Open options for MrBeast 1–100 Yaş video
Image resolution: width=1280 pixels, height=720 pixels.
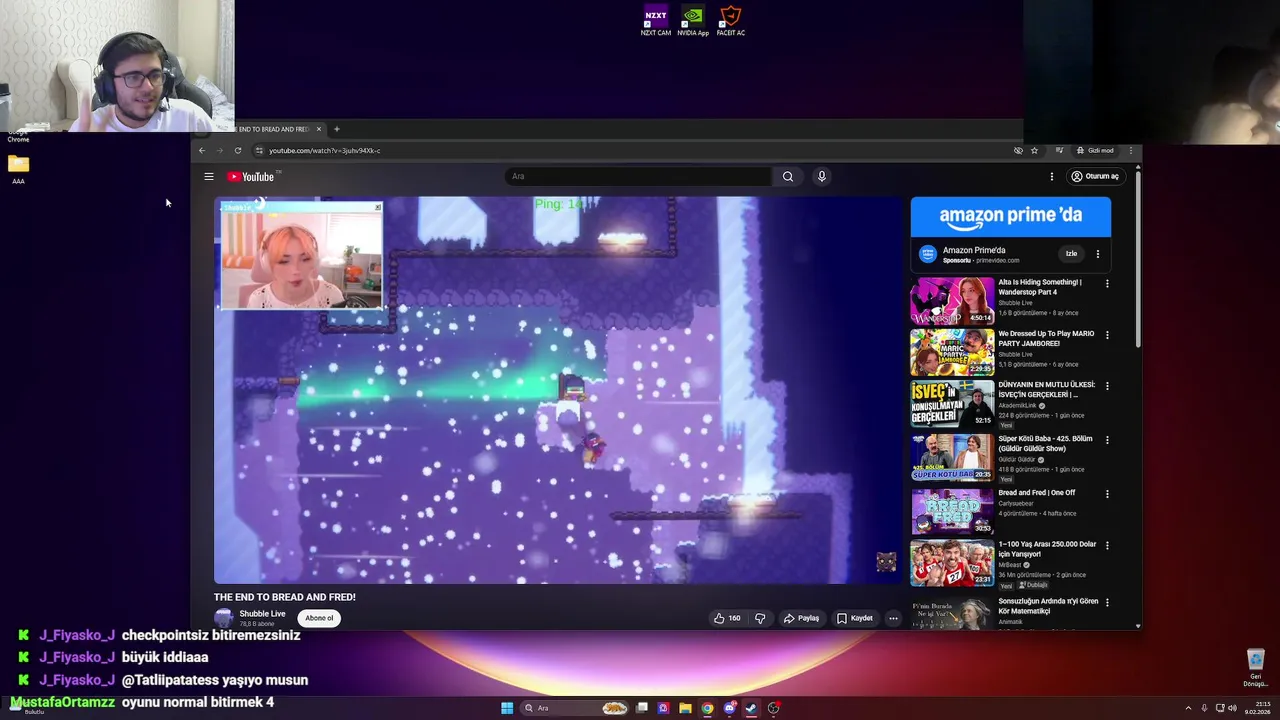click(x=1107, y=545)
